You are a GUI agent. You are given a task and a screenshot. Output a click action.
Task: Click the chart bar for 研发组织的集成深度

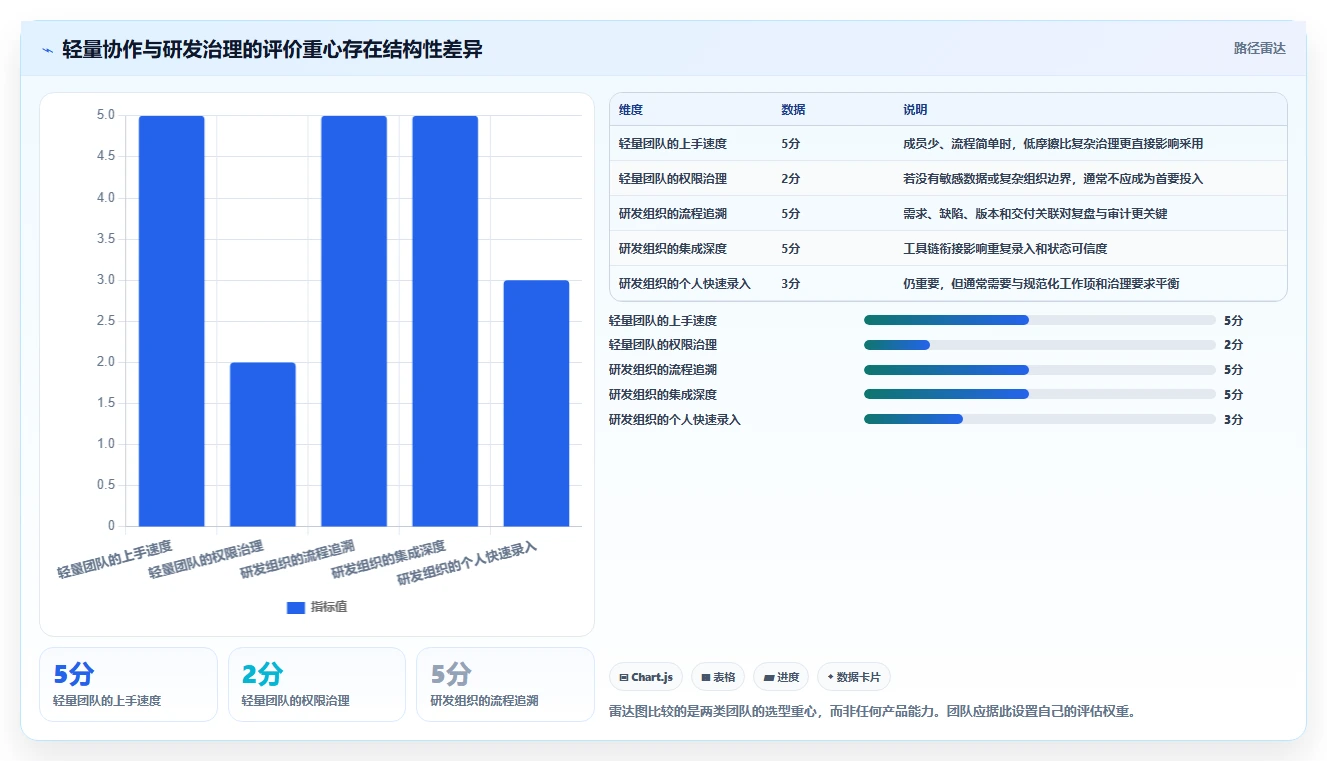445,321
